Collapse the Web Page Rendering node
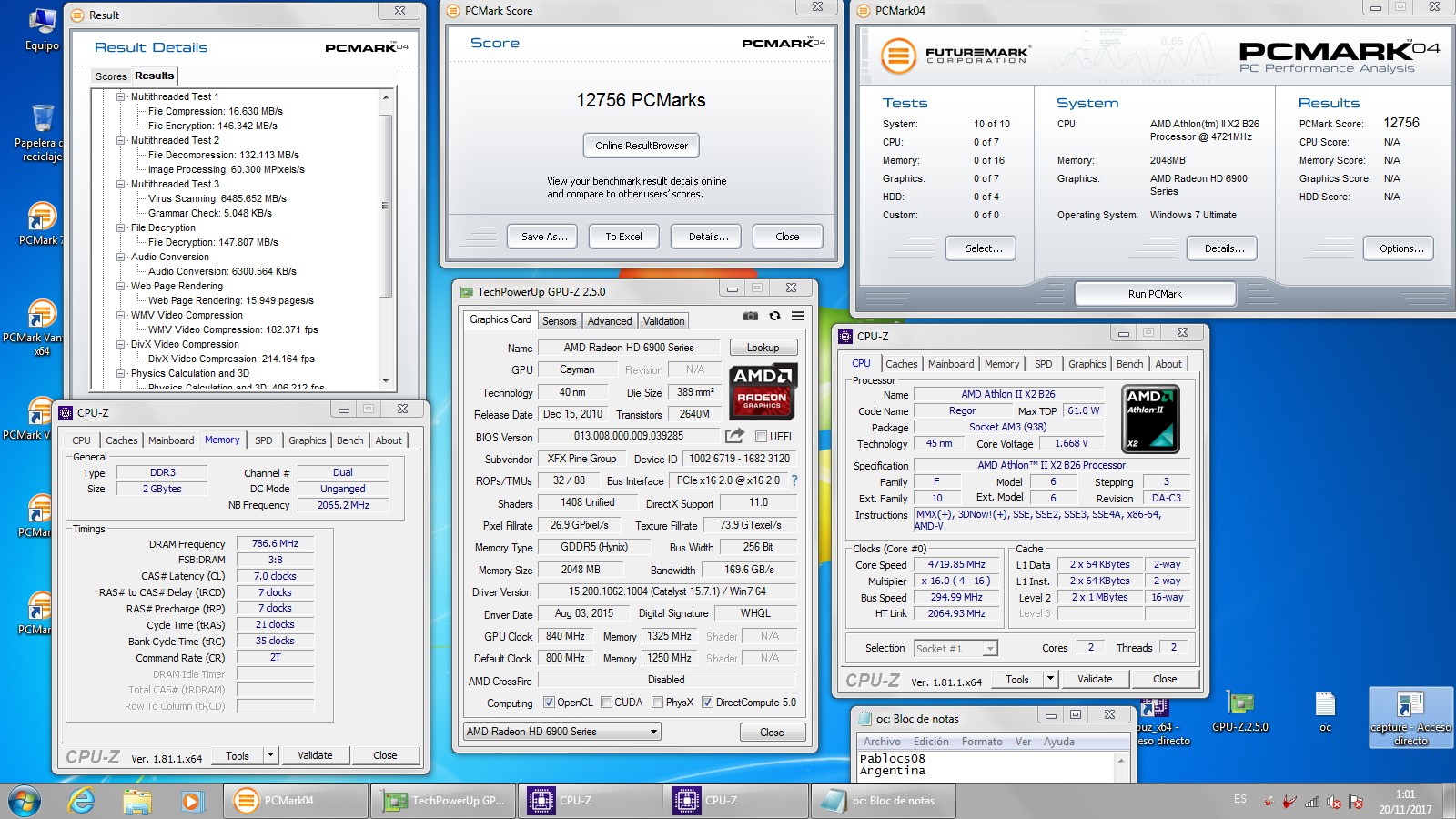Viewport: 1456px width, 819px height. pyautogui.click(x=121, y=286)
